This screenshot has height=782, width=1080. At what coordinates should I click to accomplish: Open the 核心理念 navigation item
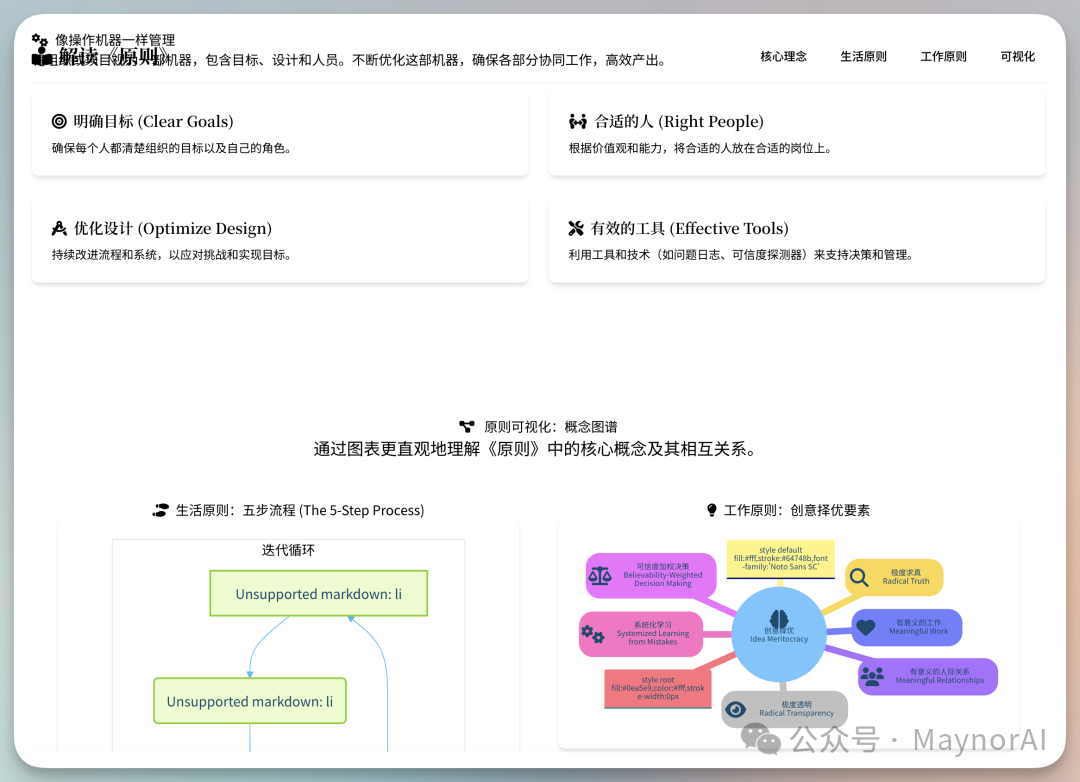[784, 57]
